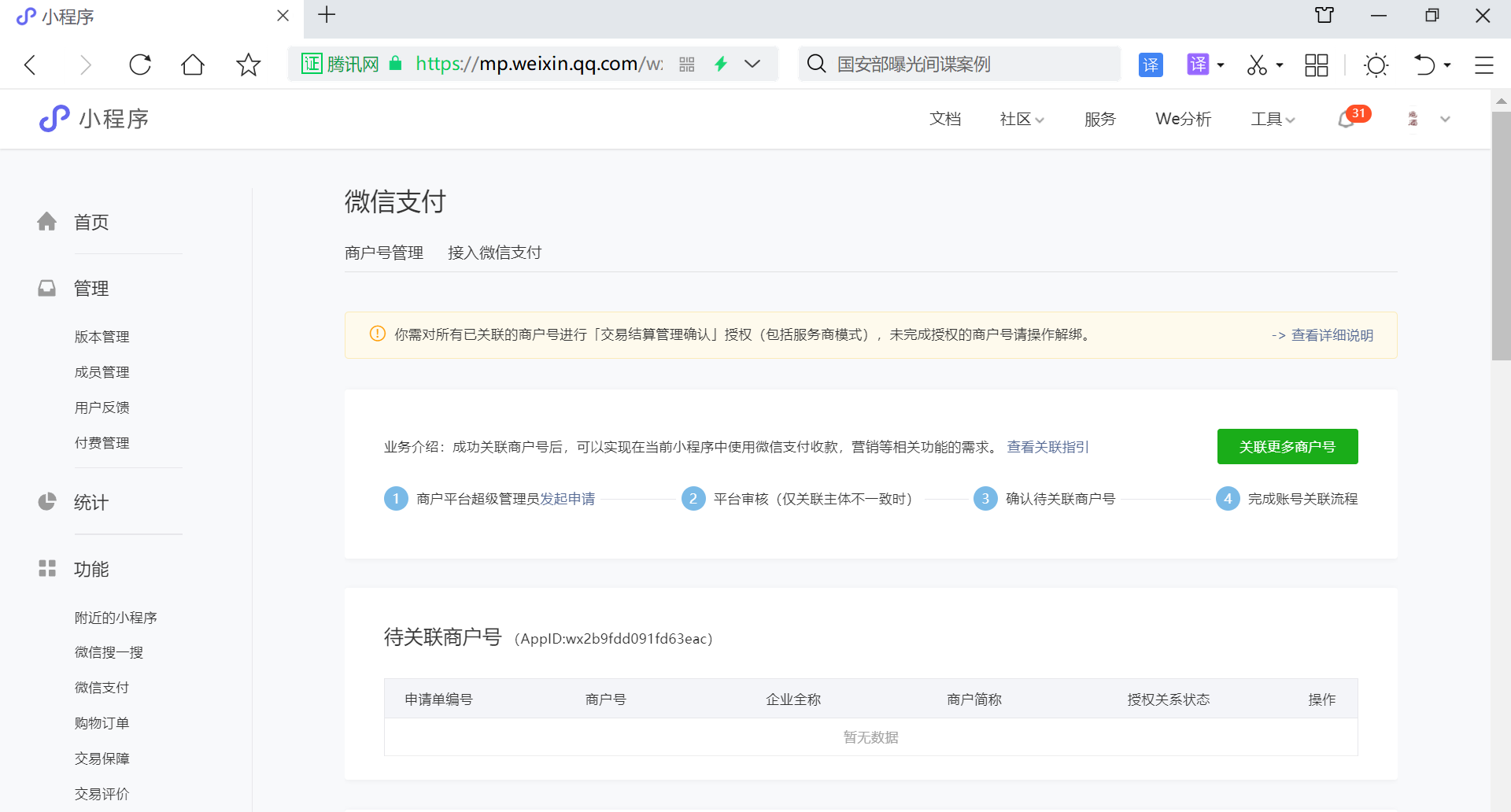
Task: Expand the 社区 dropdown menu
Action: tap(1021, 119)
